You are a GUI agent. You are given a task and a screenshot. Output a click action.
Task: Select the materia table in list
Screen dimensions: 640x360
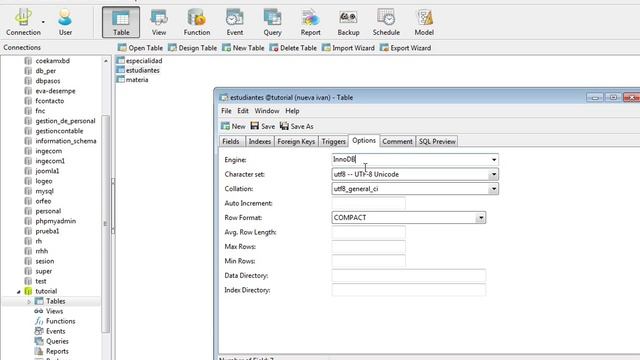(x=133, y=80)
